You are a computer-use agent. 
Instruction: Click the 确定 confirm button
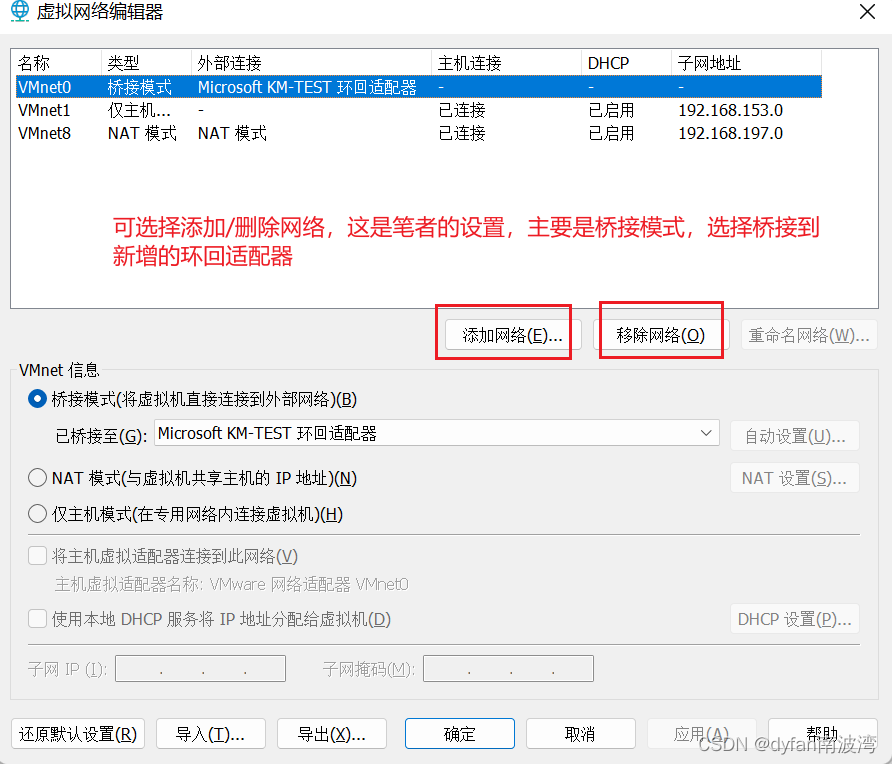[459, 733]
